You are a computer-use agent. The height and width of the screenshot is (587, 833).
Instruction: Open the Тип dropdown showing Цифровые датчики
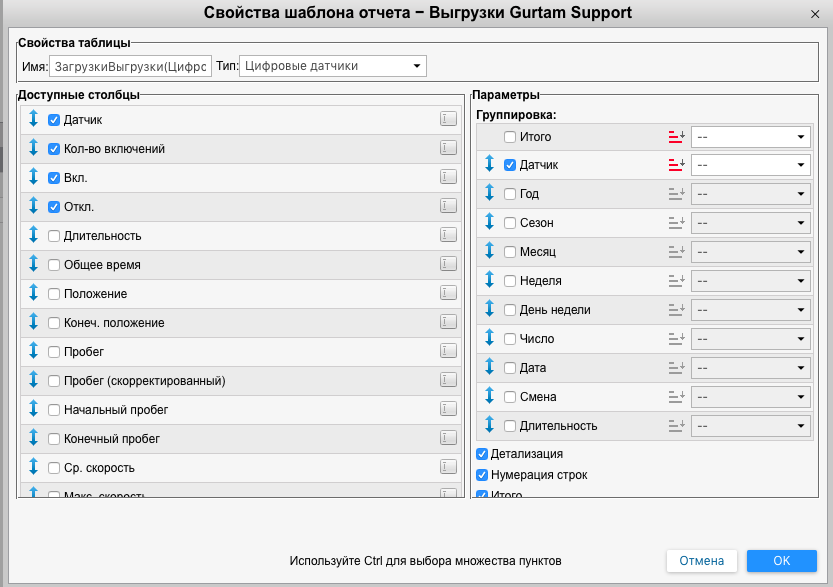click(333, 67)
